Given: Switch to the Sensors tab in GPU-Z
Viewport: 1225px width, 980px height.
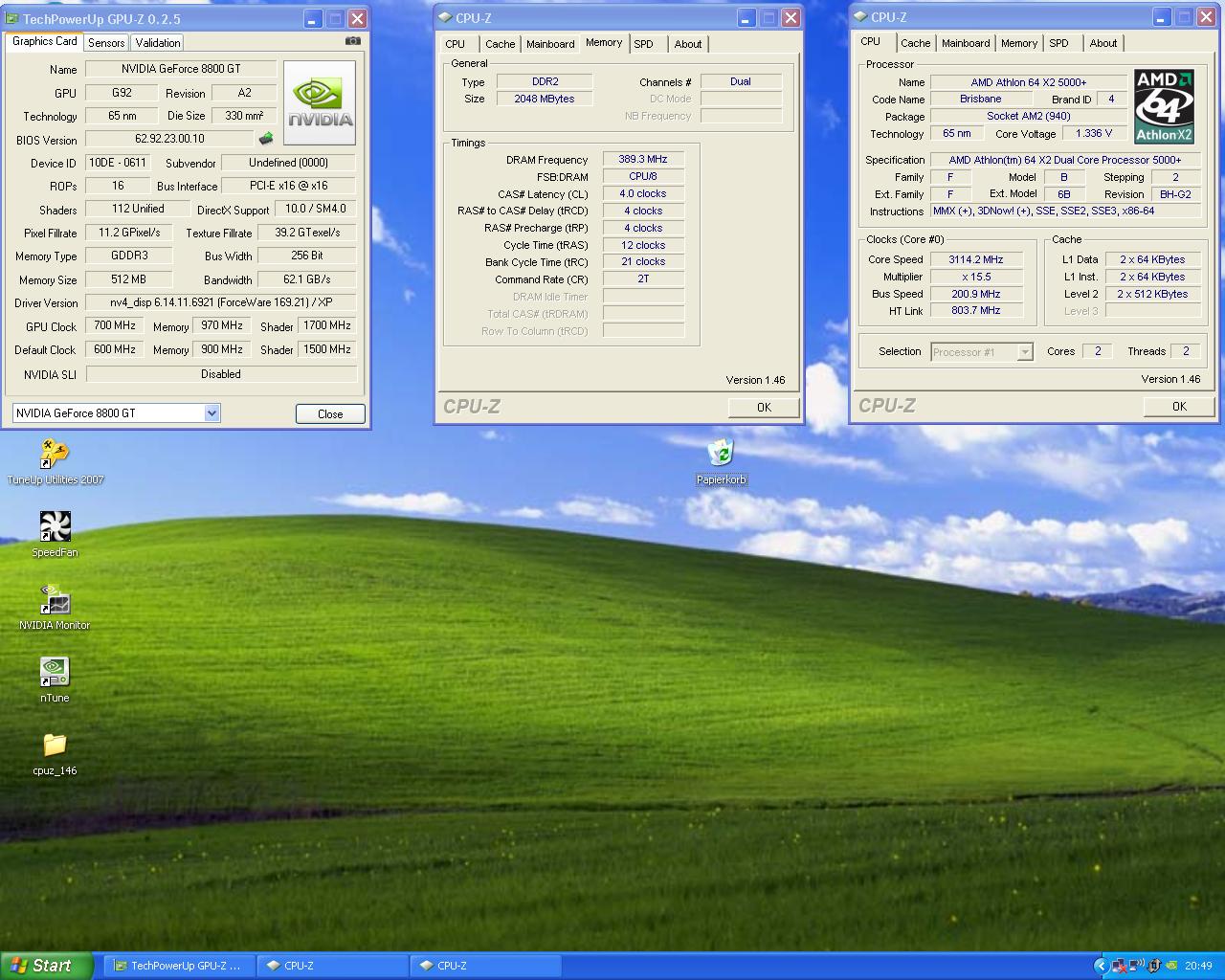Looking at the screenshot, I should point(106,43).
